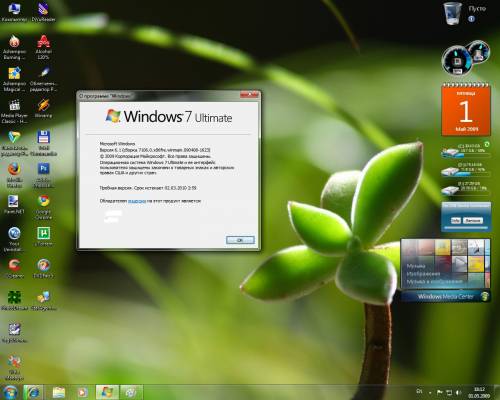Open the Computer desktop icon
Image resolution: width=500 pixels, height=400 pixels.
click(x=14, y=12)
